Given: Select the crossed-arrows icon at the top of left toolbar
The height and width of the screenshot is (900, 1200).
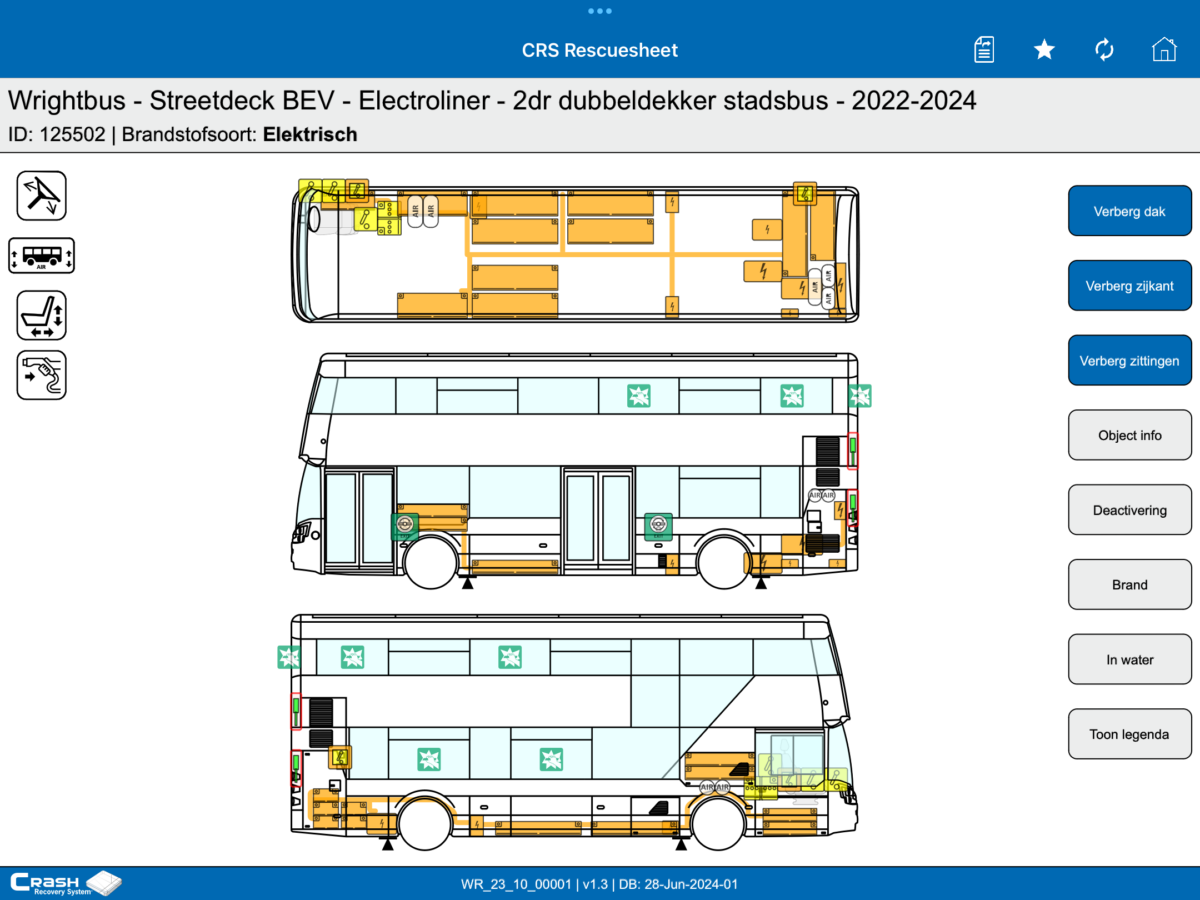Looking at the screenshot, I should (42, 196).
